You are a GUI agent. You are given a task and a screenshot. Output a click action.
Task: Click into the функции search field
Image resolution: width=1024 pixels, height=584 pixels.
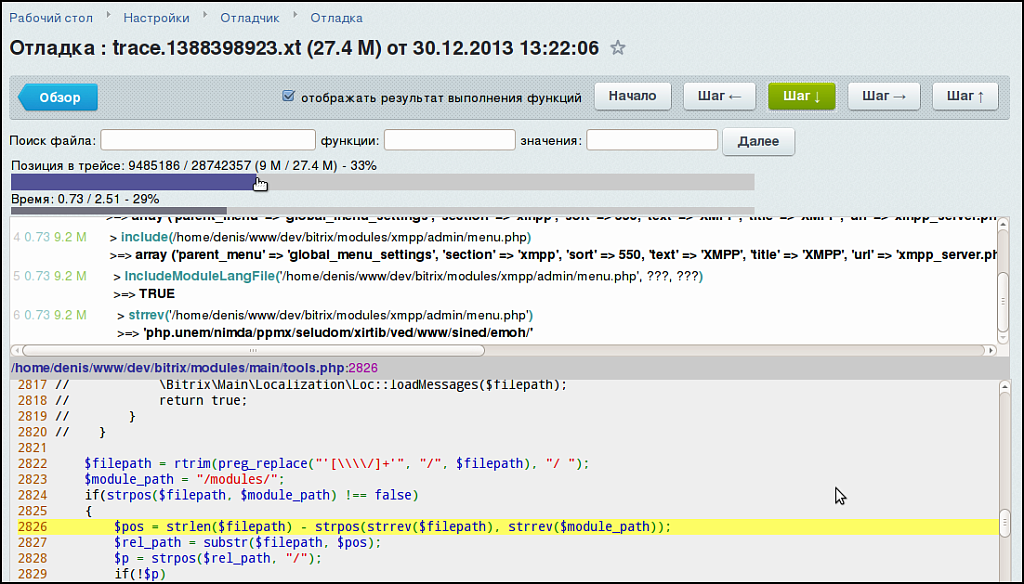tap(449, 141)
